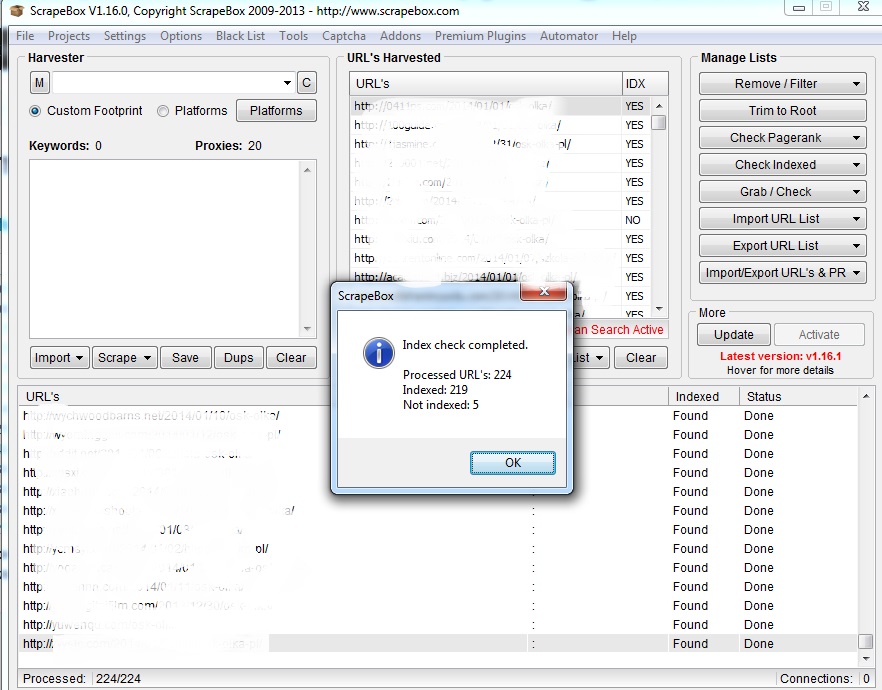Open the Import dropdown under keywords
Image resolution: width=882 pixels, height=690 pixels.
pos(59,358)
